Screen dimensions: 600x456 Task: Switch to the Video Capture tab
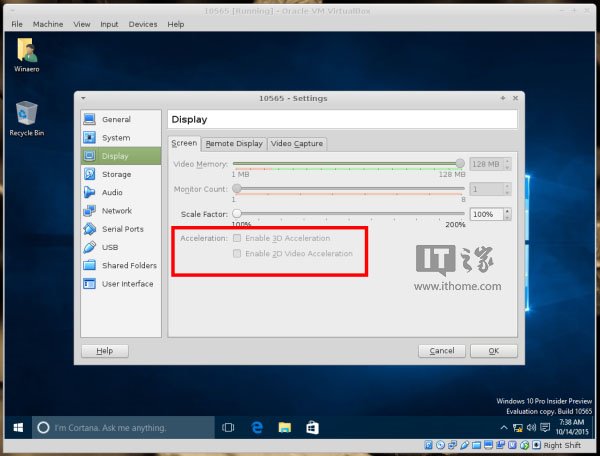[296, 143]
